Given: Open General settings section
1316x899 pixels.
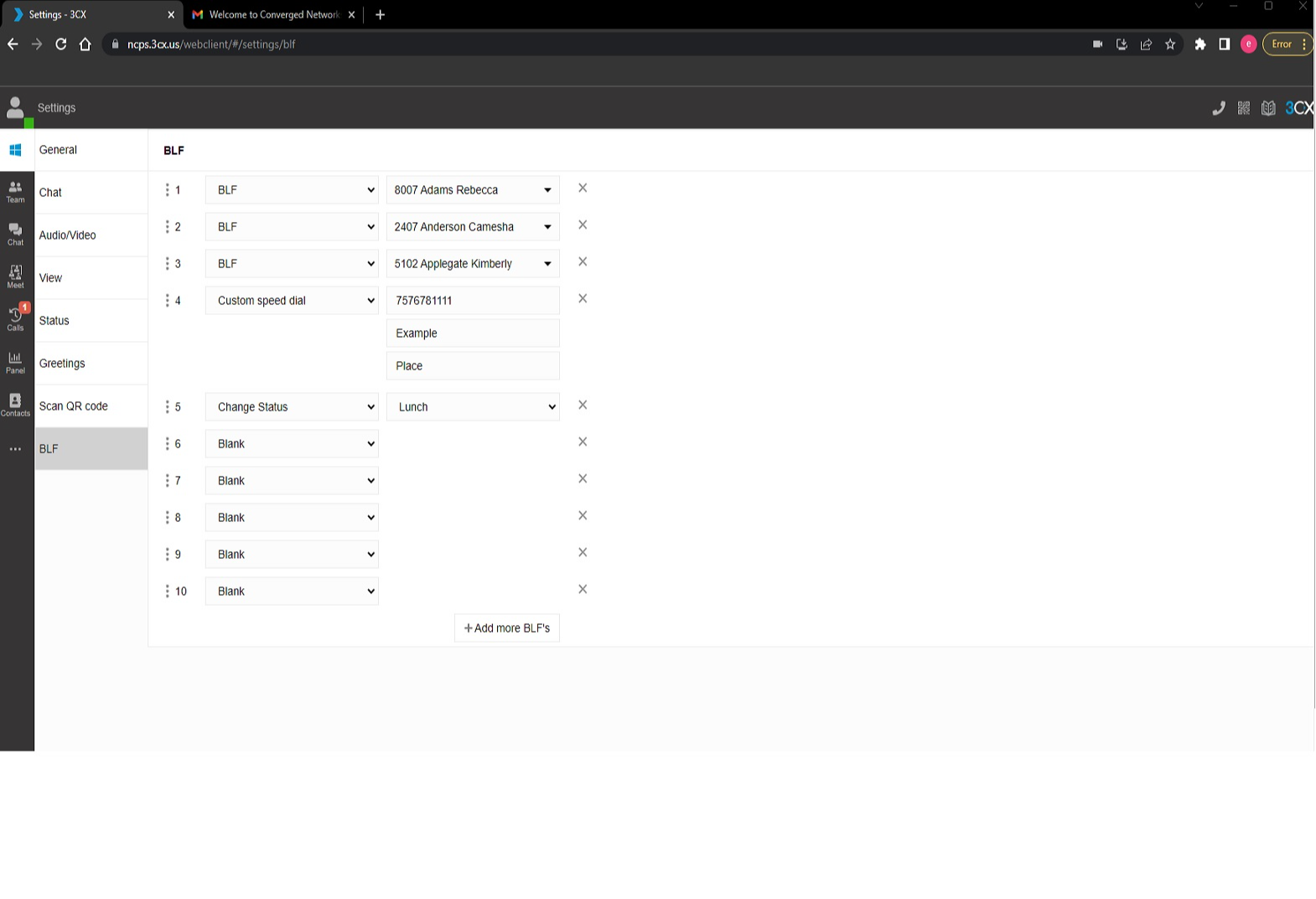Looking at the screenshot, I should (x=91, y=150).
